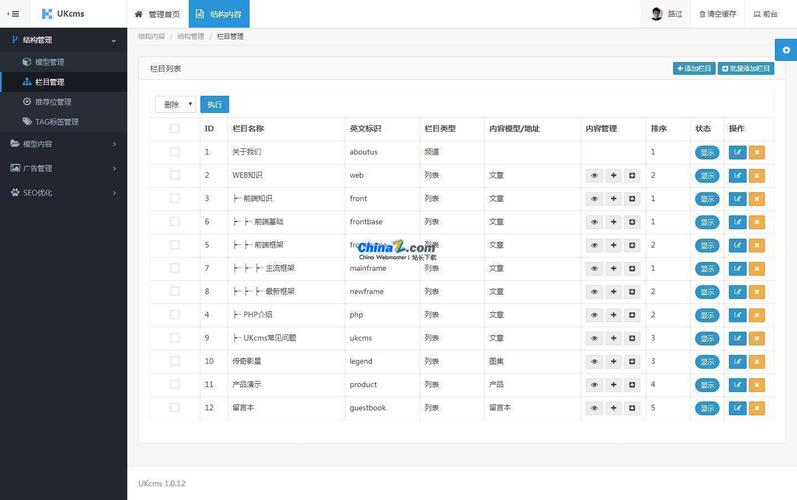Open the 删除 bulk action dropdown
This screenshot has width=797, height=500.
(175, 104)
